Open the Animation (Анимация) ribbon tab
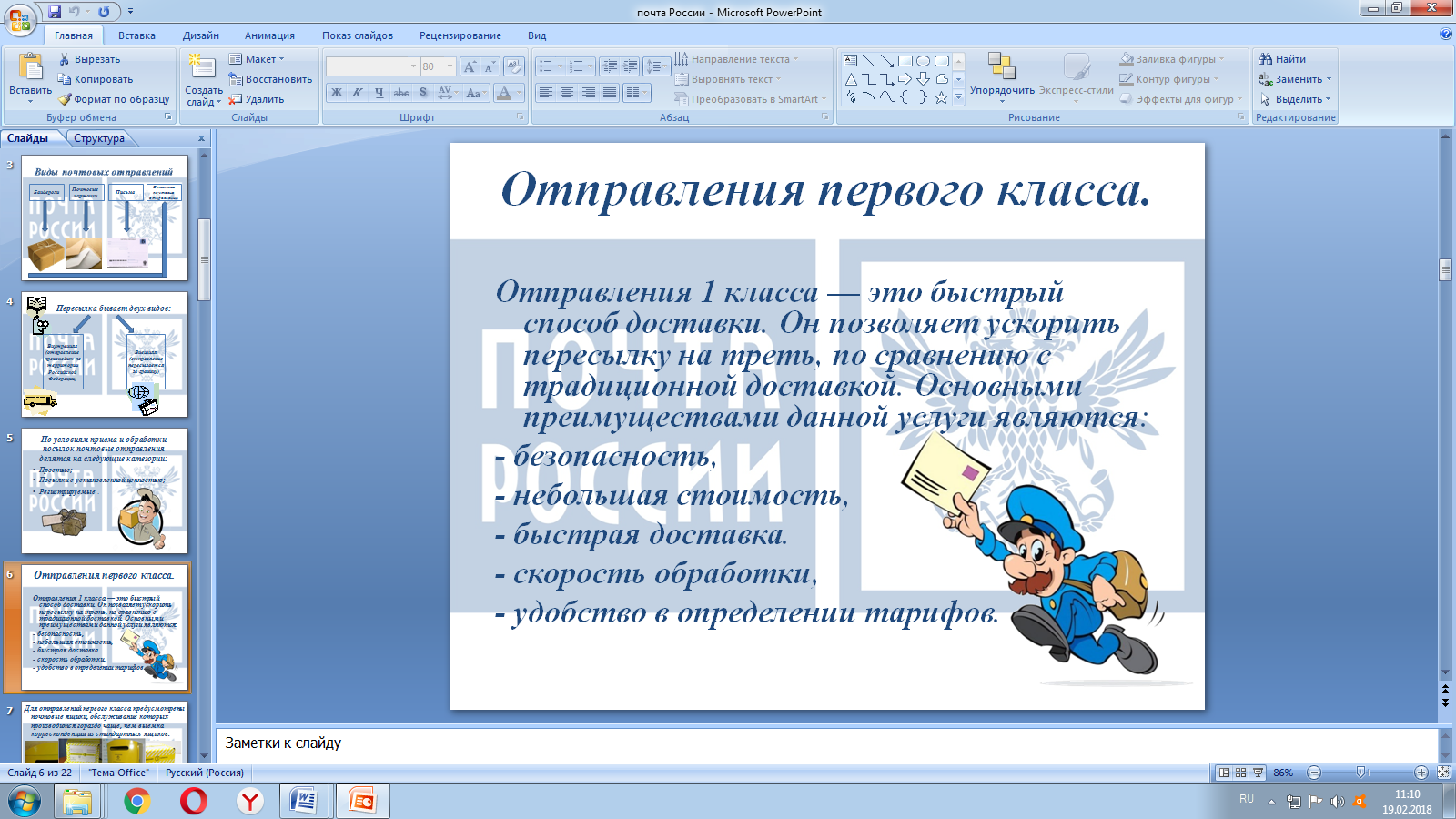The width and height of the screenshot is (1456, 819). [x=269, y=35]
